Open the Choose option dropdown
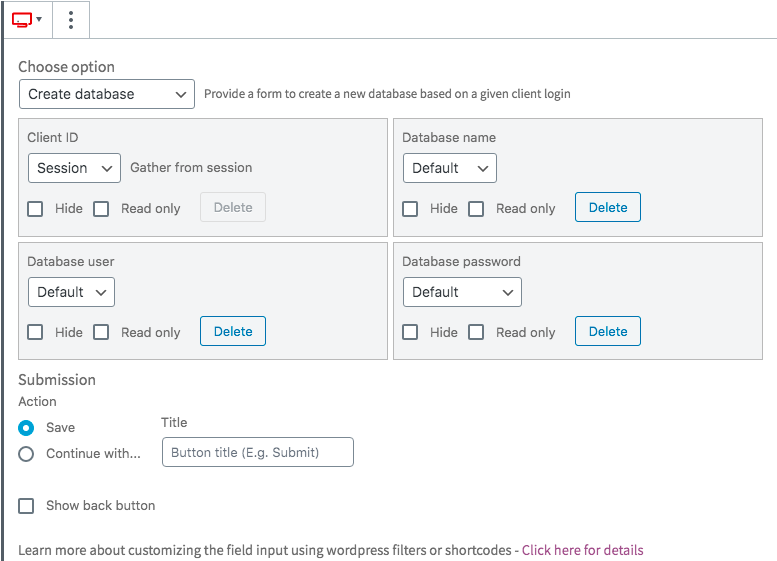Image resolution: width=777 pixels, height=561 pixels. [107, 94]
